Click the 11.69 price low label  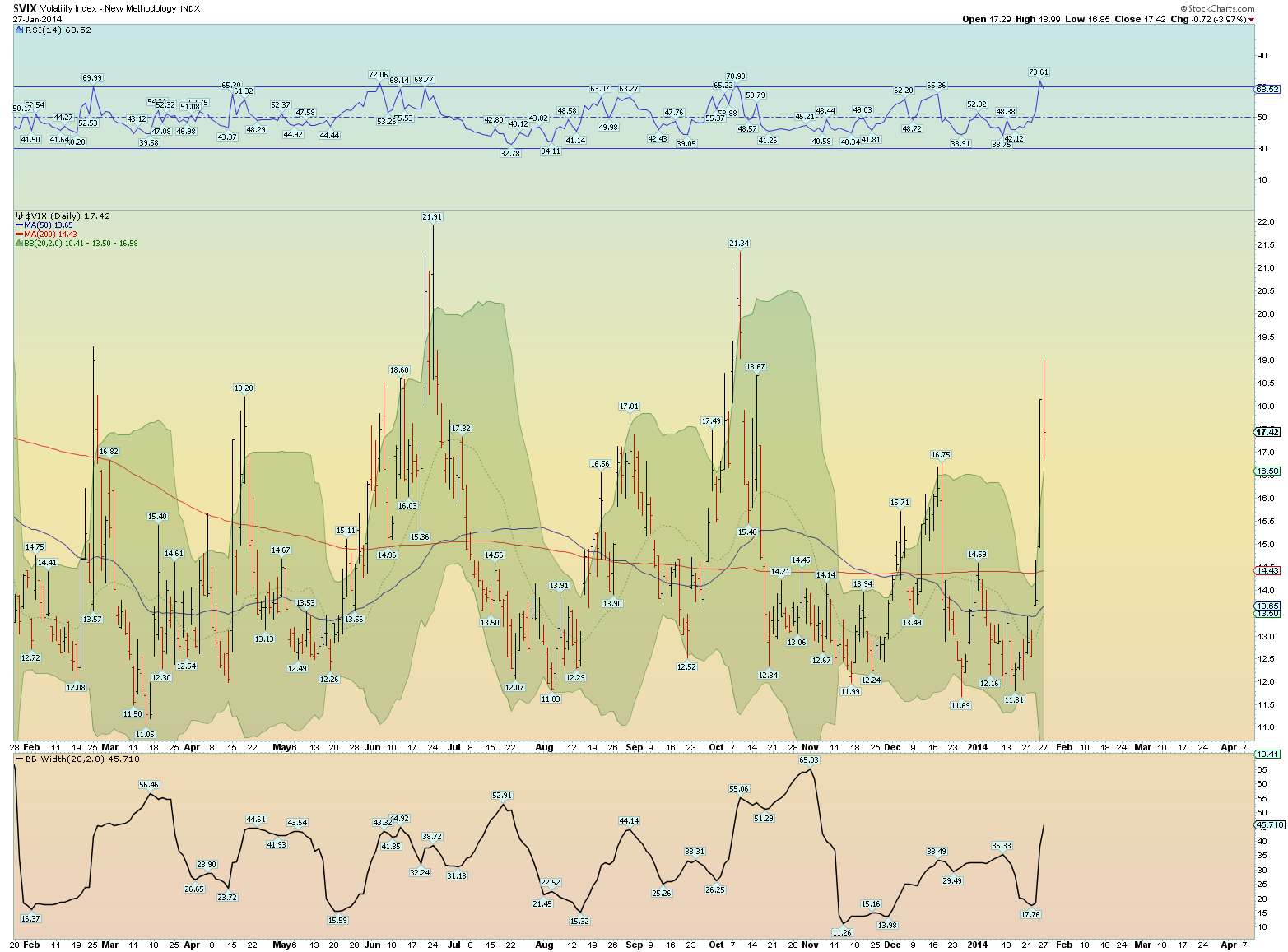(960, 705)
